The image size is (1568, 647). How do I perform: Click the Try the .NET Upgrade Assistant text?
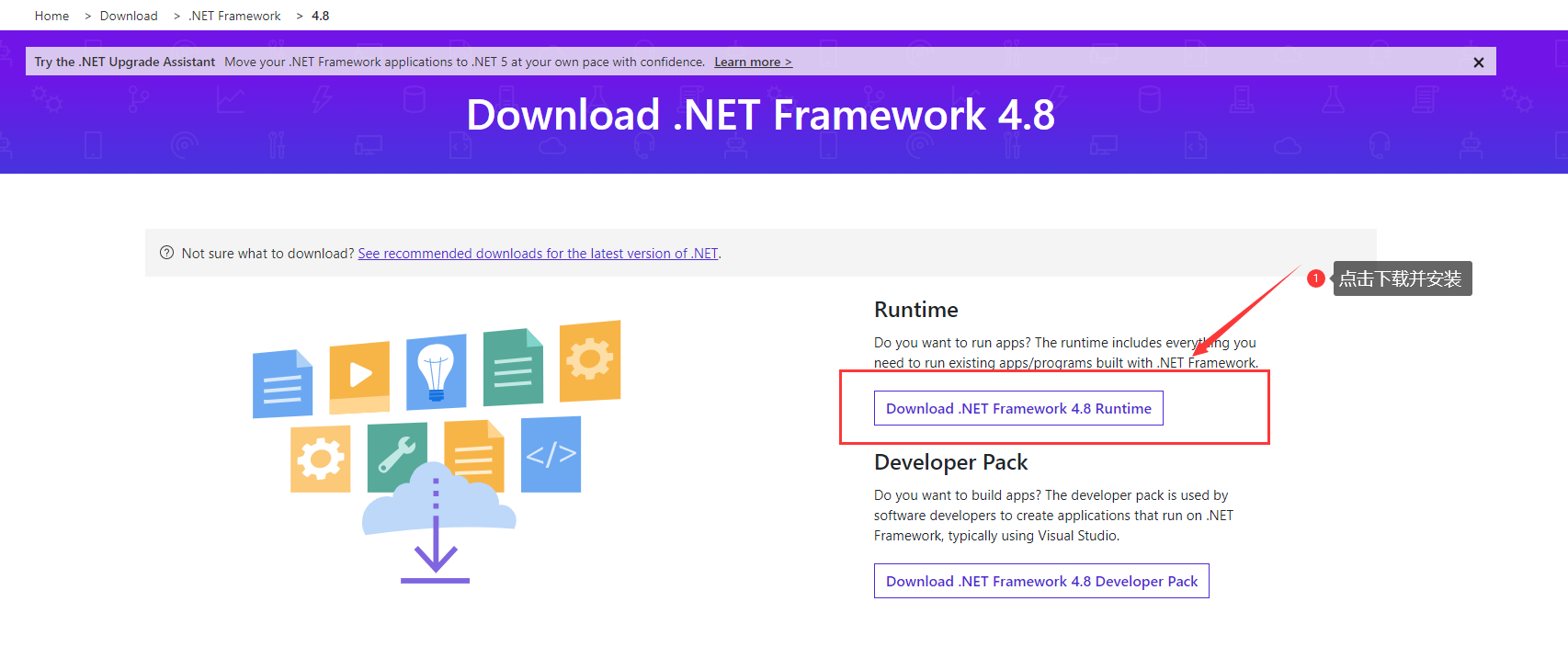coord(125,62)
